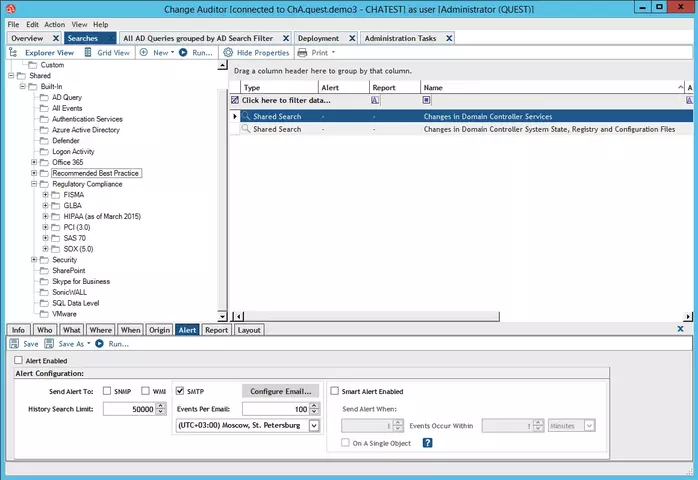This screenshot has width=698, height=480.
Task: Click the tree scroll down arrow
Action: click(223, 317)
